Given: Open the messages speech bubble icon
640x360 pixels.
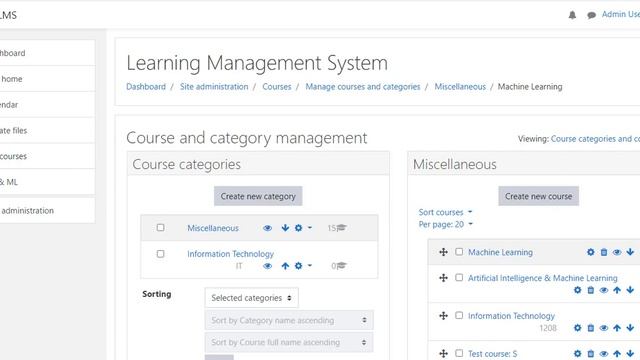Looking at the screenshot, I should 591,16.
